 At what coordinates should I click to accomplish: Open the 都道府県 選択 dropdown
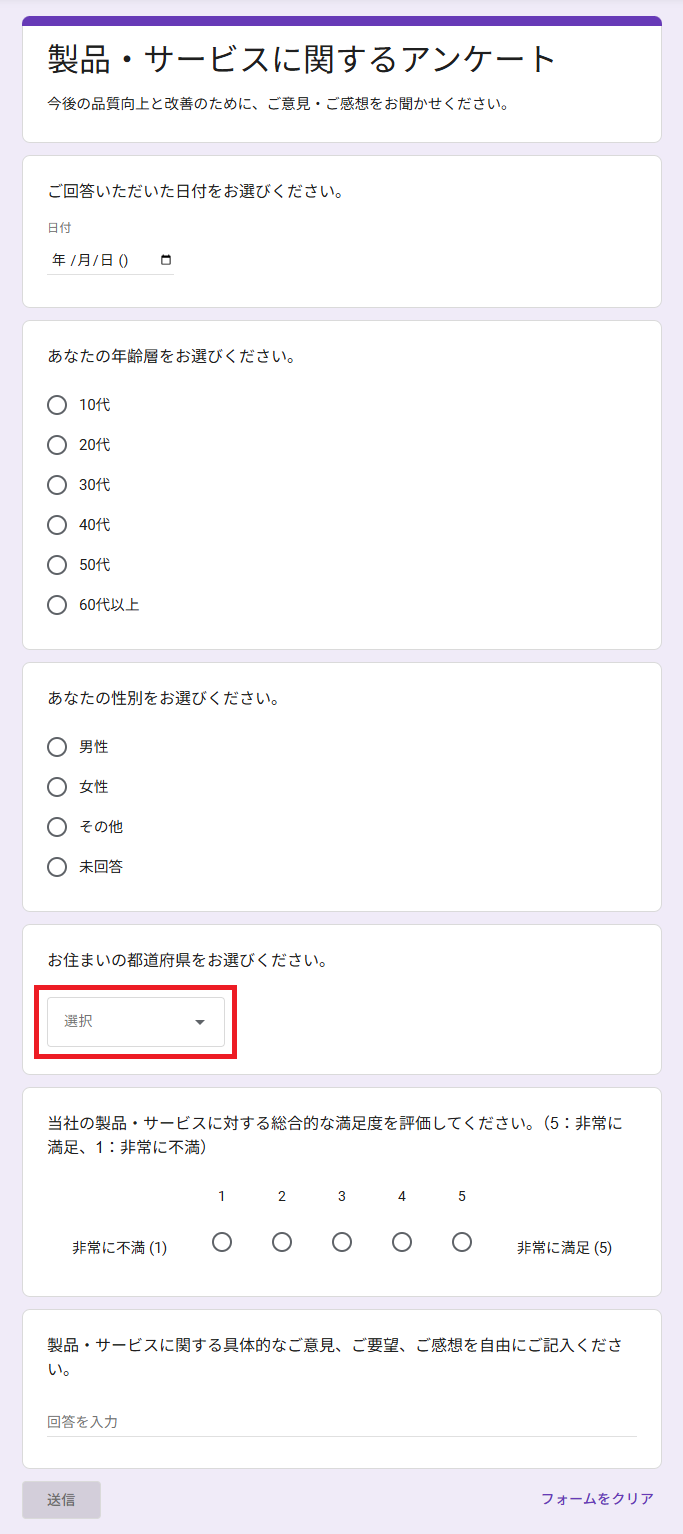[135, 1022]
